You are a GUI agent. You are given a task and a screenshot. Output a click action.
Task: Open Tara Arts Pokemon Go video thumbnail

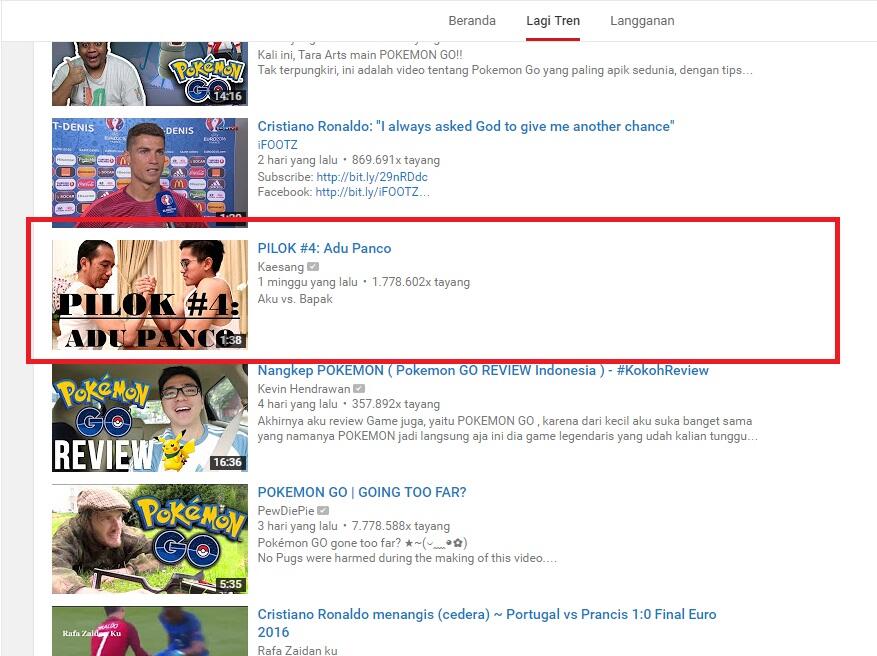(150, 73)
